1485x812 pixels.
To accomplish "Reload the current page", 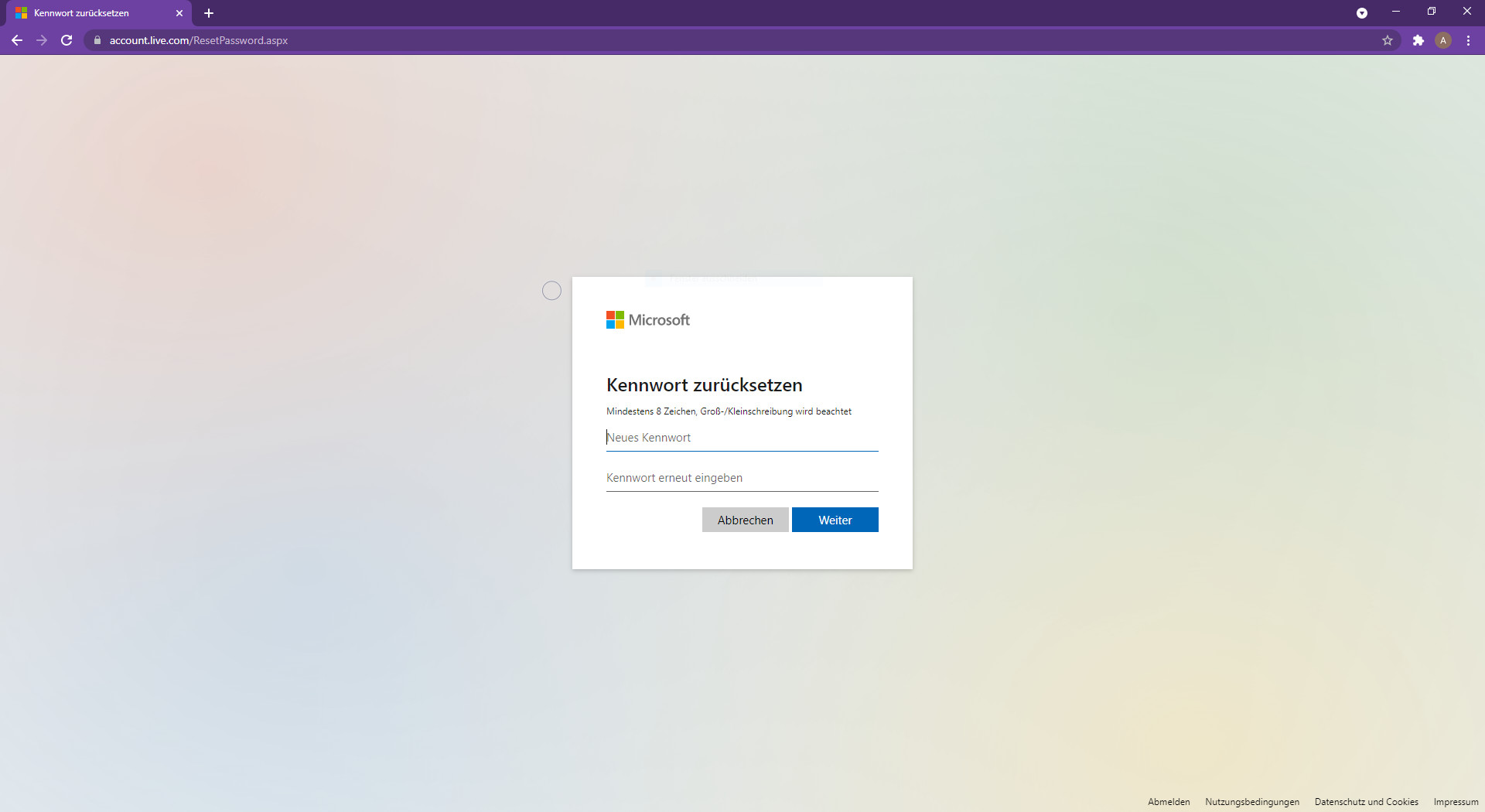I will (67, 40).
